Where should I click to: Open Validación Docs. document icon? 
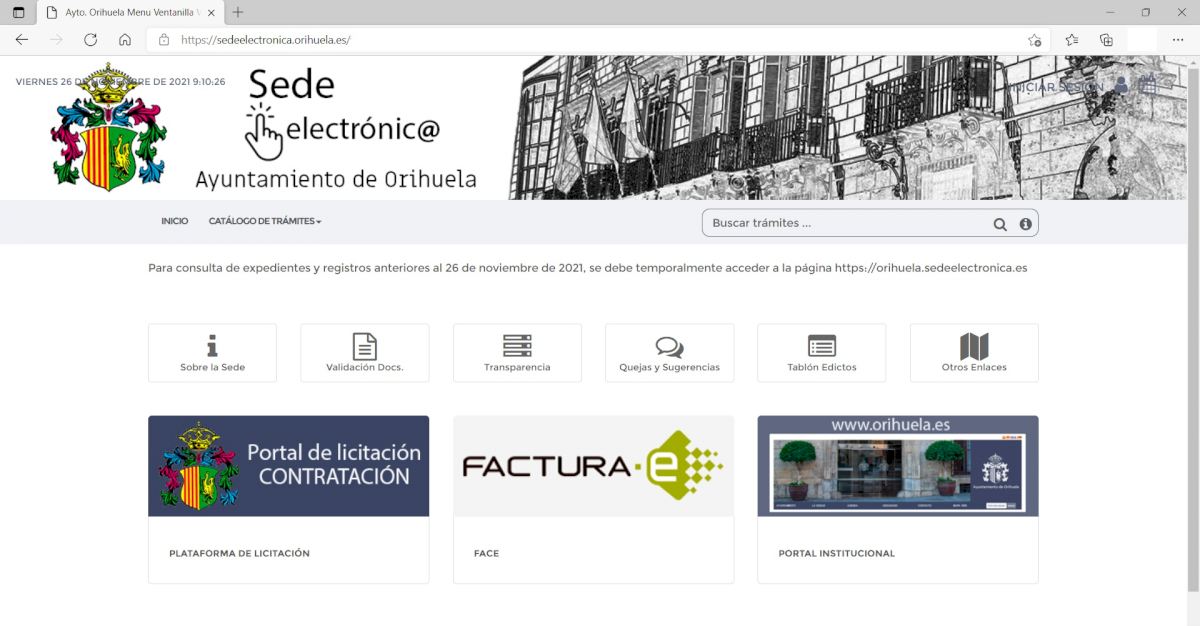coord(365,346)
